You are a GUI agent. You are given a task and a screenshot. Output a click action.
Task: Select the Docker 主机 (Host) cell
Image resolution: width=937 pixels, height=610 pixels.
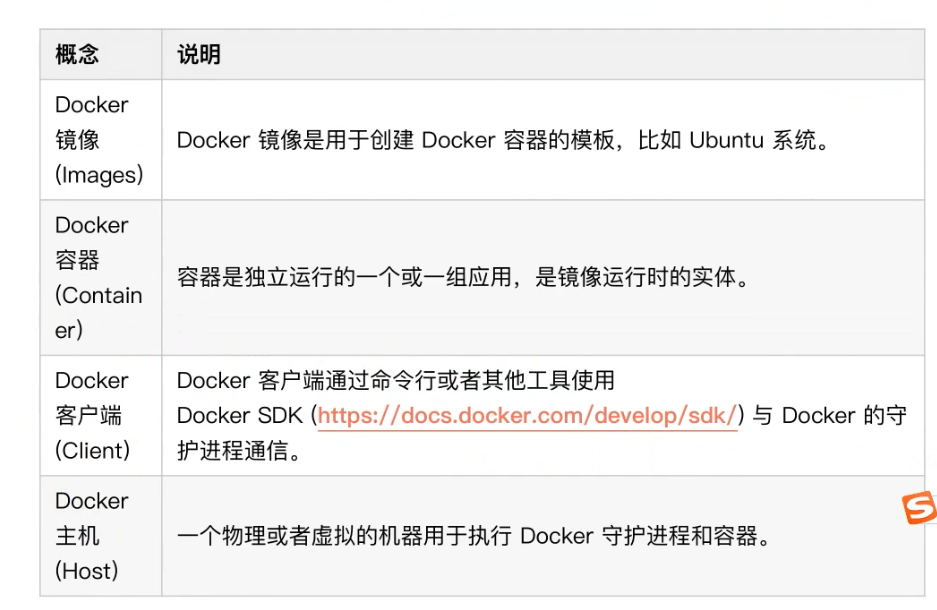pos(100,536)
